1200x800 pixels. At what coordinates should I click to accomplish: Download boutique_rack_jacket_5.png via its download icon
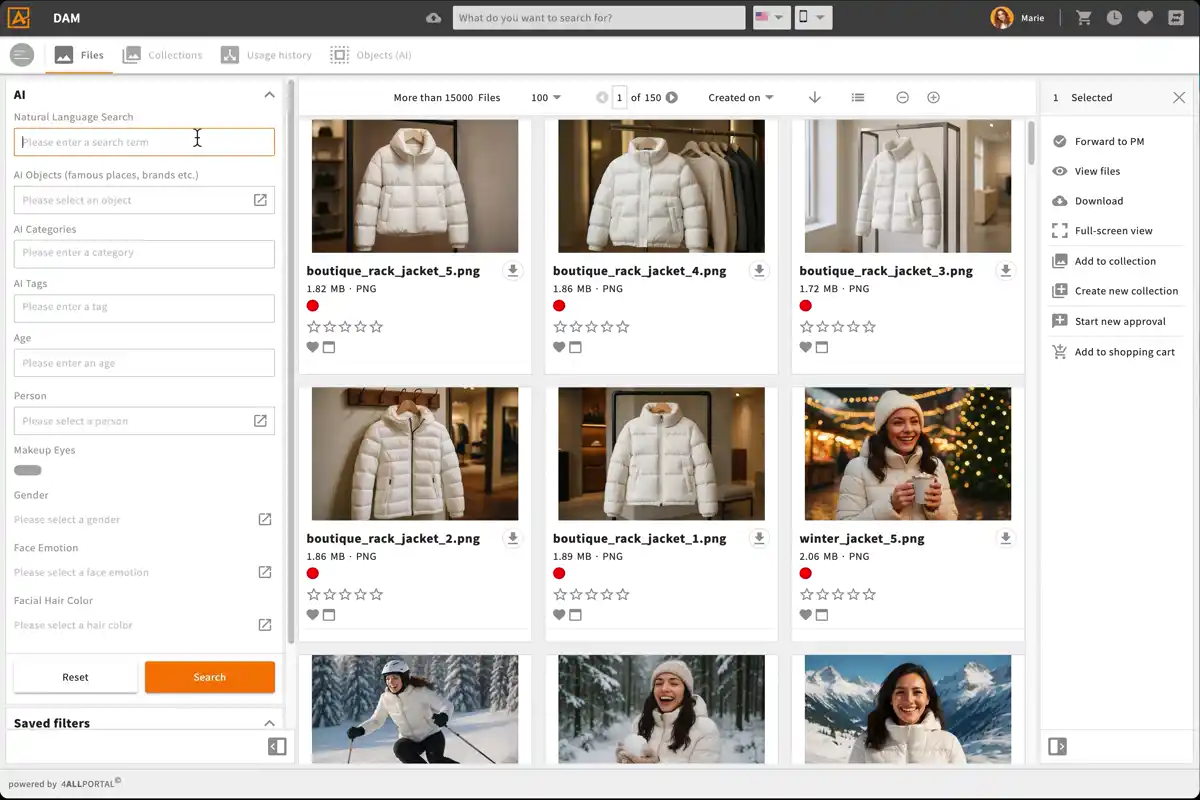pos(512,271)
